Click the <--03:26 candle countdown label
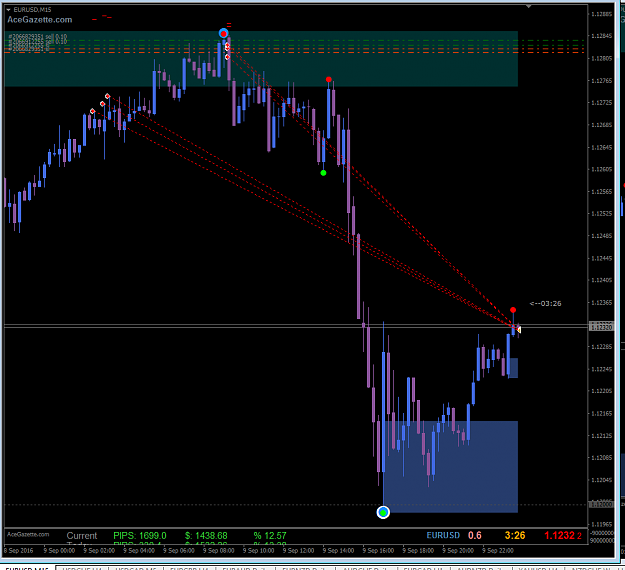Image resolution: width=625 pixels, height=570 pixels. point(545,304)
